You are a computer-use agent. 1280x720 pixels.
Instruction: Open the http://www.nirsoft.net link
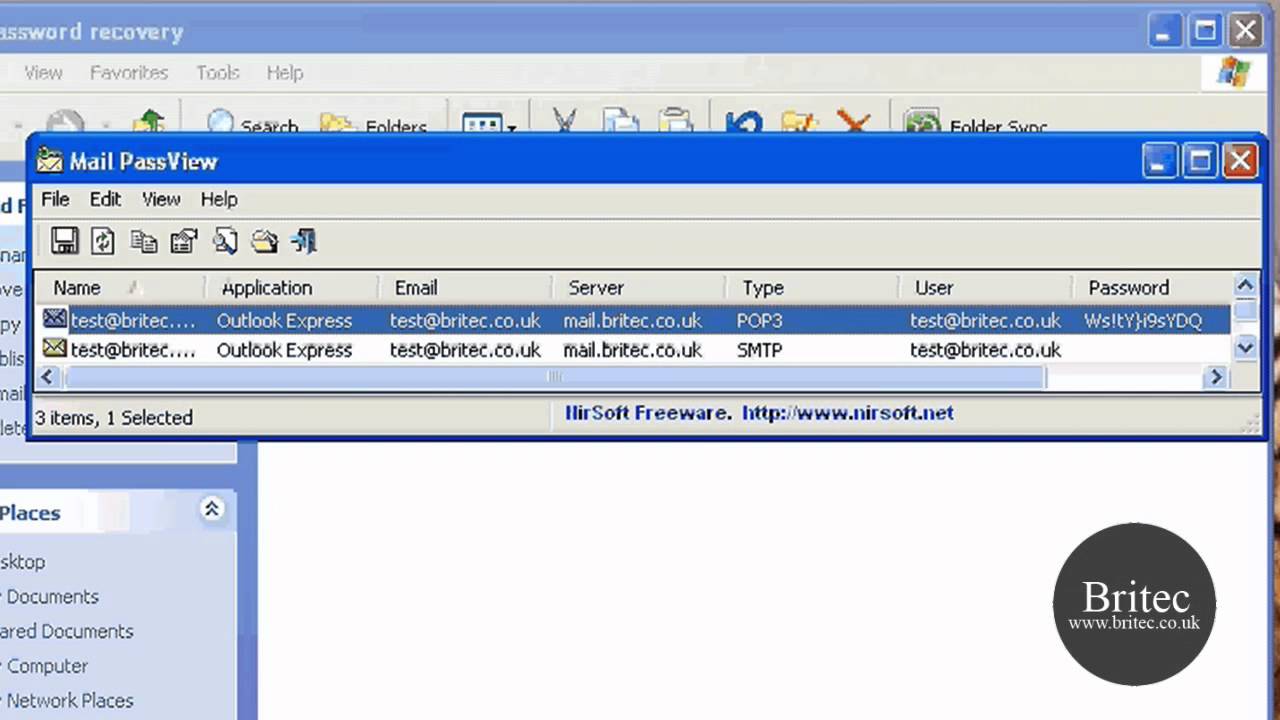click(x=848, y=413)
